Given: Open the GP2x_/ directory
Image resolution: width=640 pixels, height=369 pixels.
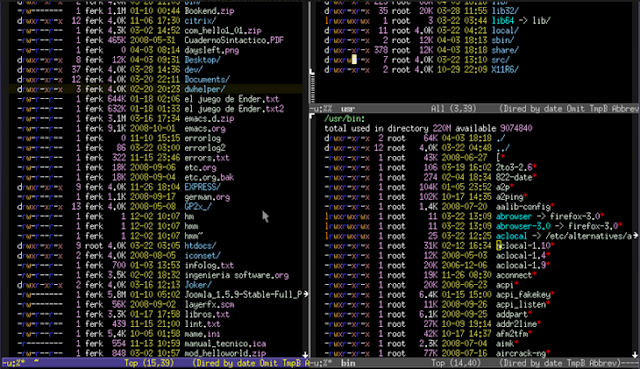Looking at the screenshot, I should (198, 207).
